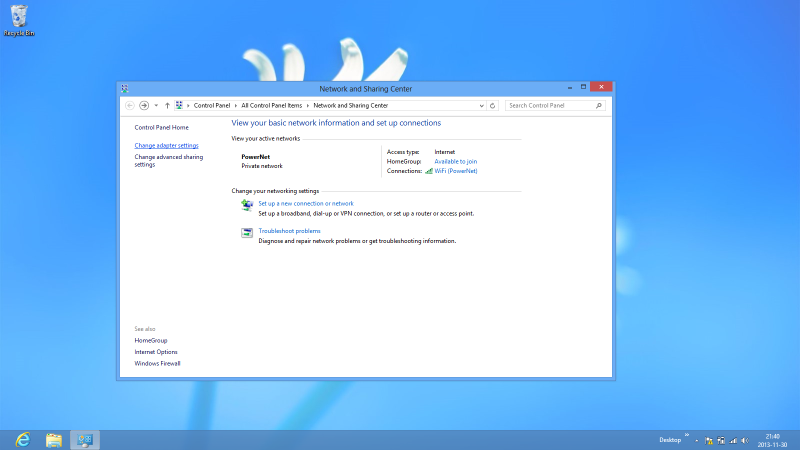Click the Action Center flag tray icon

coord(708,440)
